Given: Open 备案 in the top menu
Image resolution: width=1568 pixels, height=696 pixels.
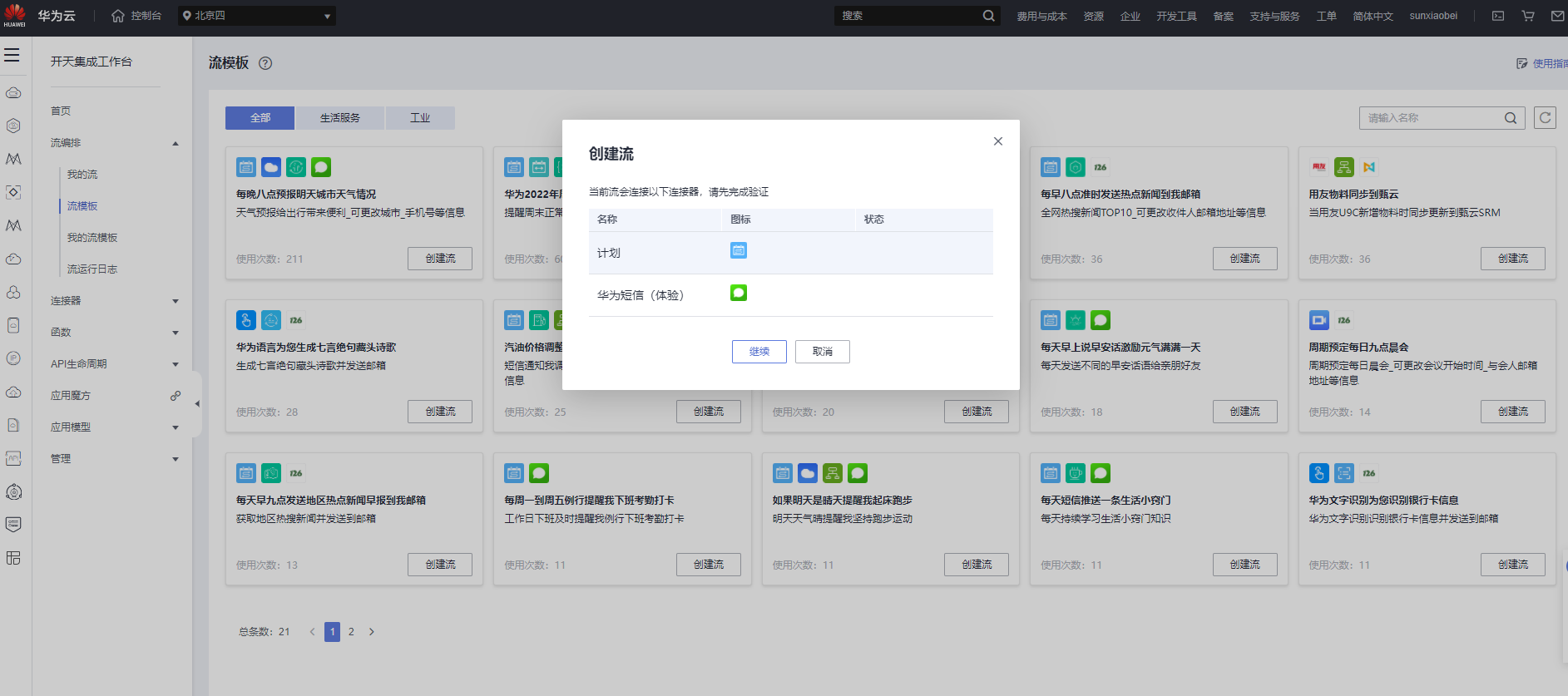Looking at the screenshot, I should [x=1224, y=16].
